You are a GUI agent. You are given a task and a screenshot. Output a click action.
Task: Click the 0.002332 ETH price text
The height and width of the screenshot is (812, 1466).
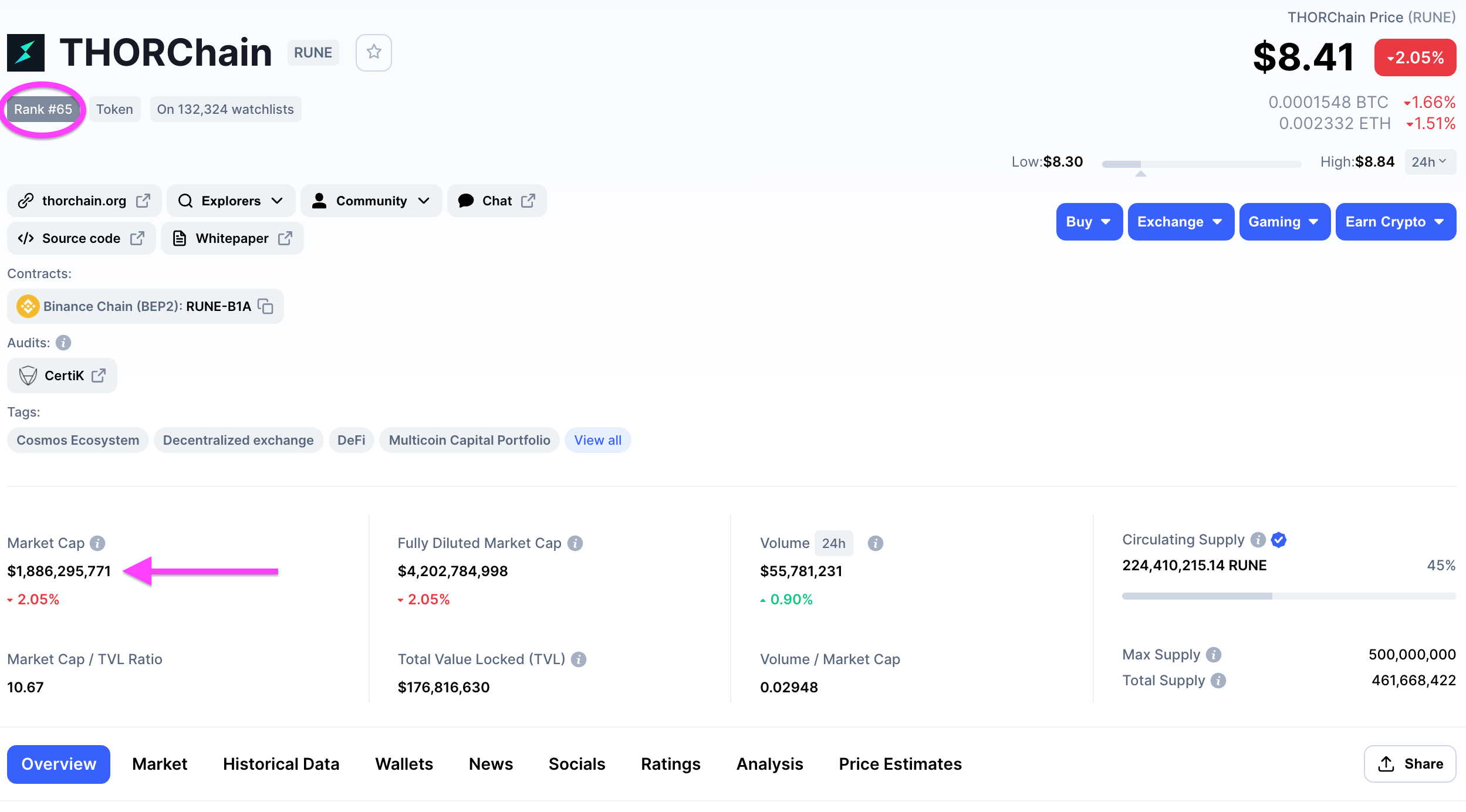coord(1335,124)
